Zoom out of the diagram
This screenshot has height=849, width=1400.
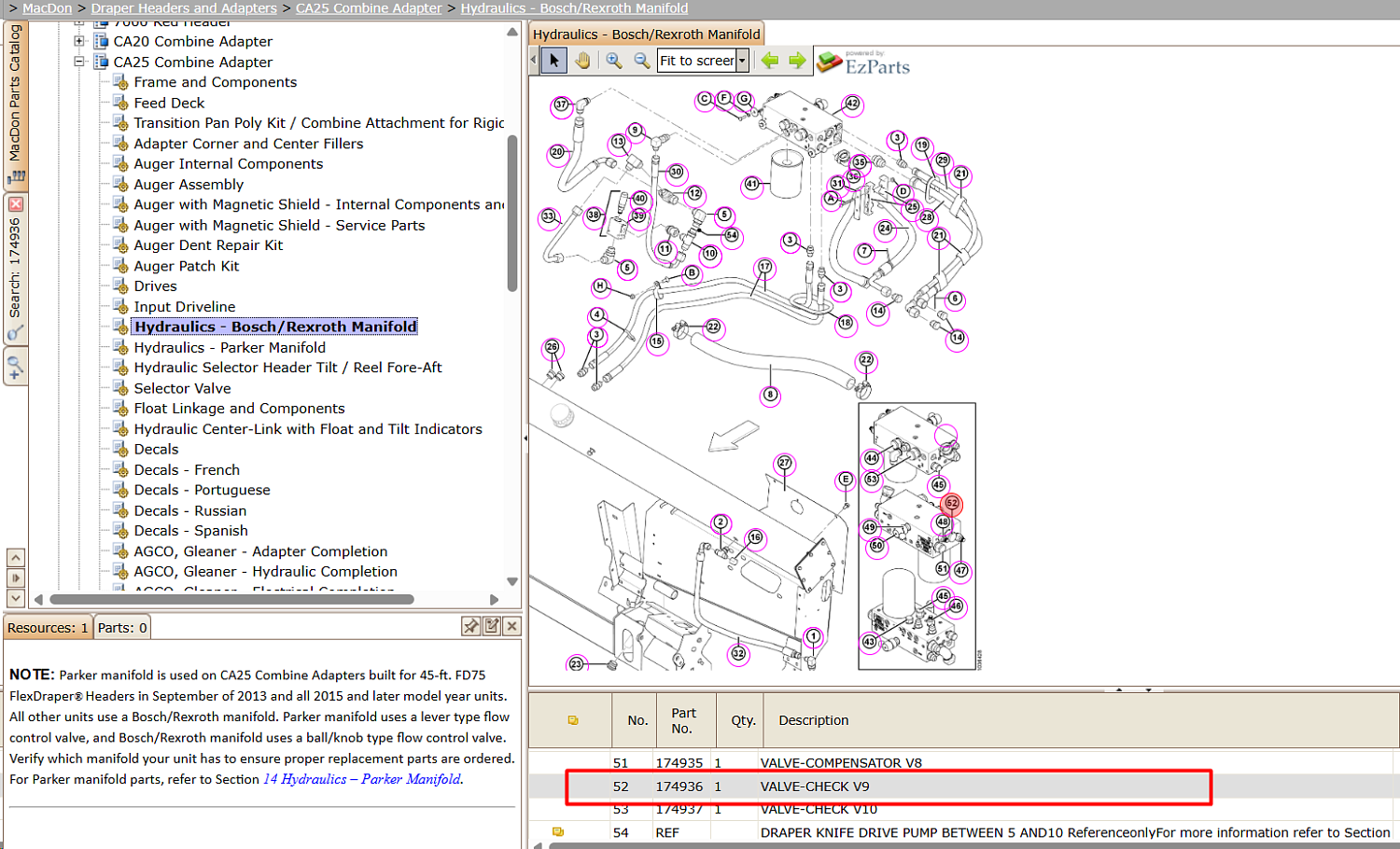642,61
